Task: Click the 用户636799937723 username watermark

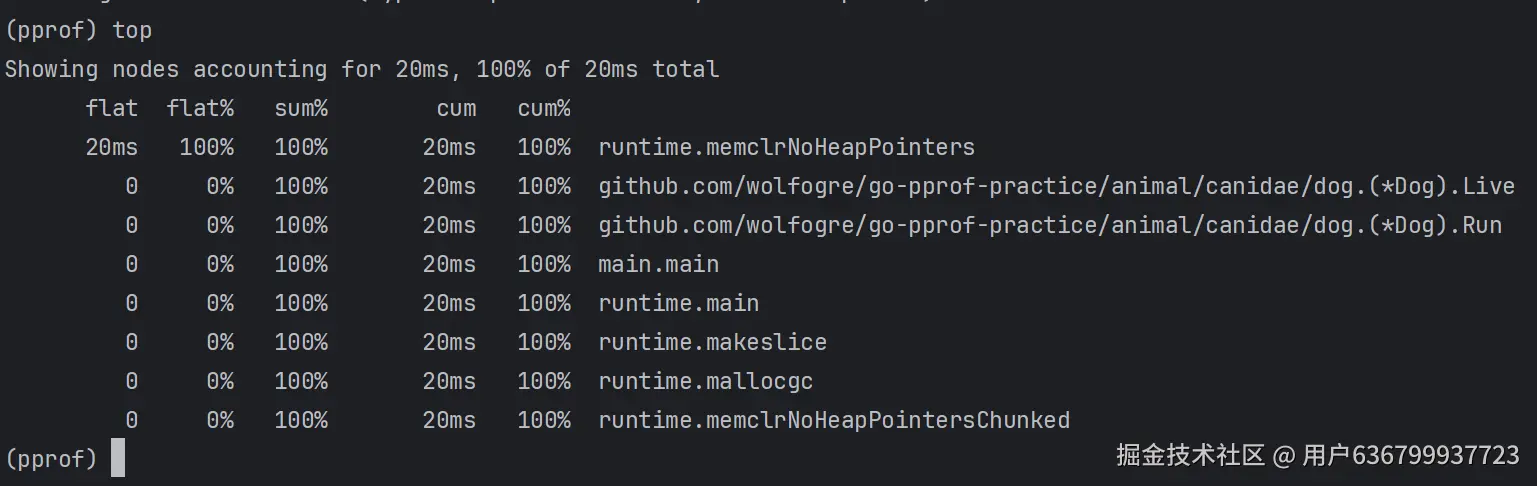Action: tap(1410, 456)
